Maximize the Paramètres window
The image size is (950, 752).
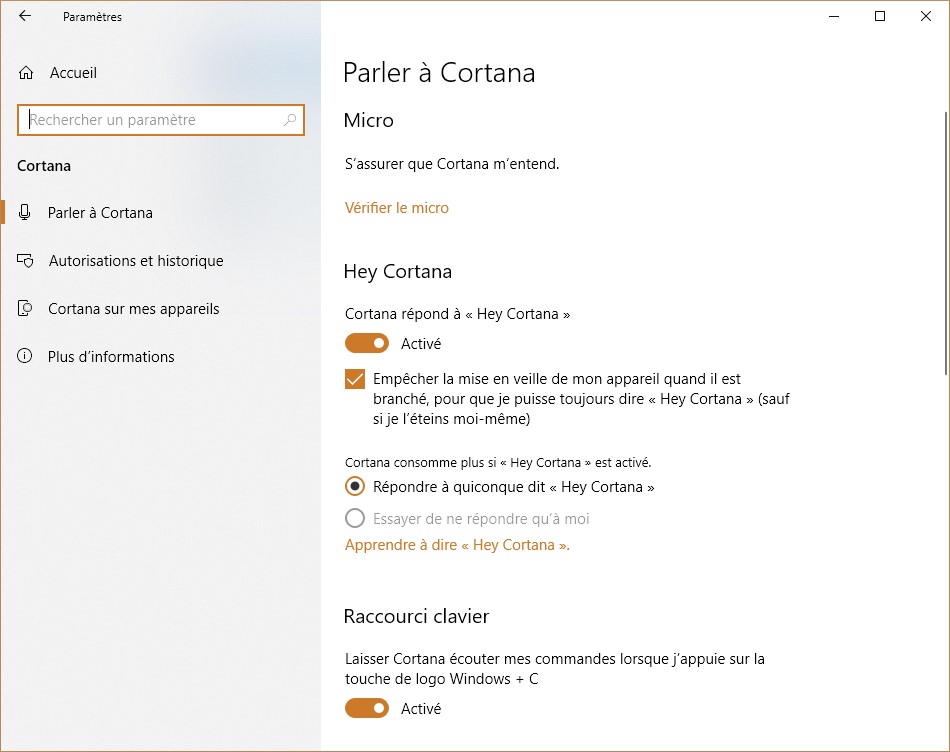(880, 16)
